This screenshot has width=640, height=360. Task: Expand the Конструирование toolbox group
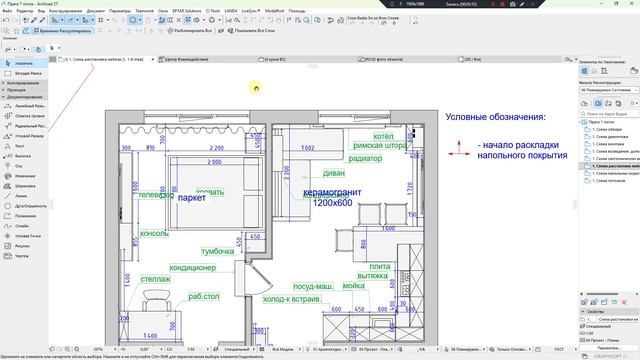tap(24, 83)
